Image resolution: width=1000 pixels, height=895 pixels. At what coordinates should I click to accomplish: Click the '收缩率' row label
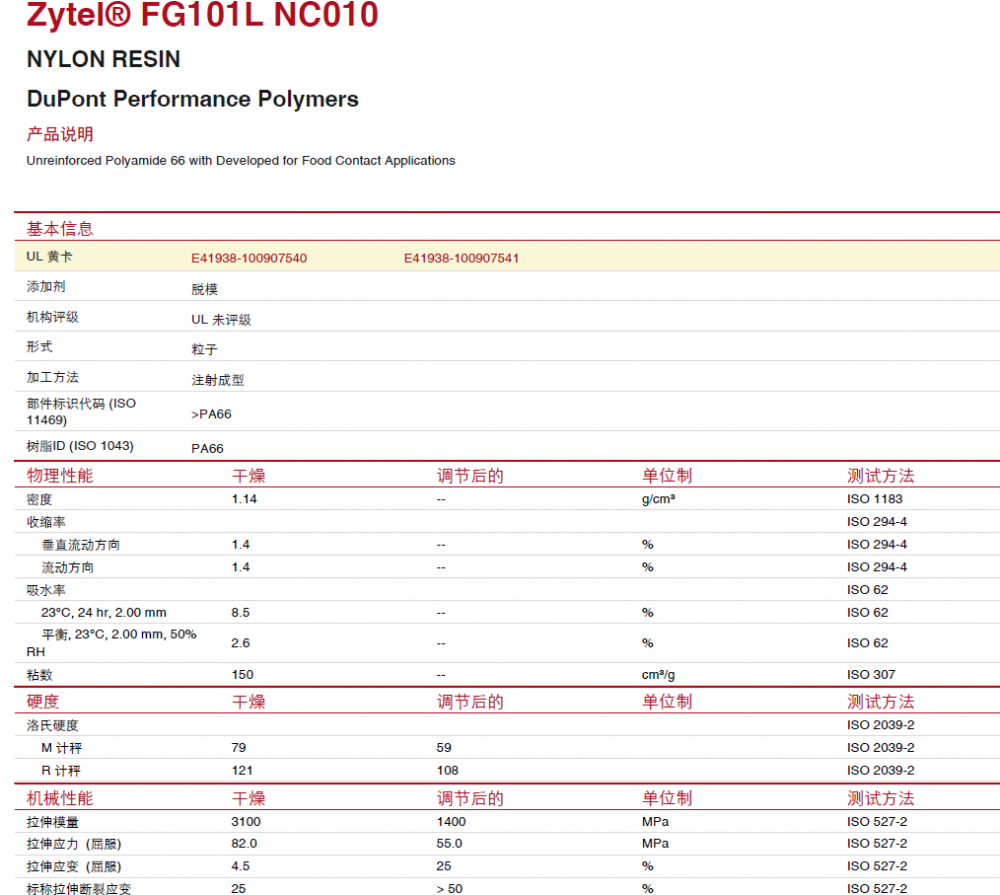coord(46,522)
